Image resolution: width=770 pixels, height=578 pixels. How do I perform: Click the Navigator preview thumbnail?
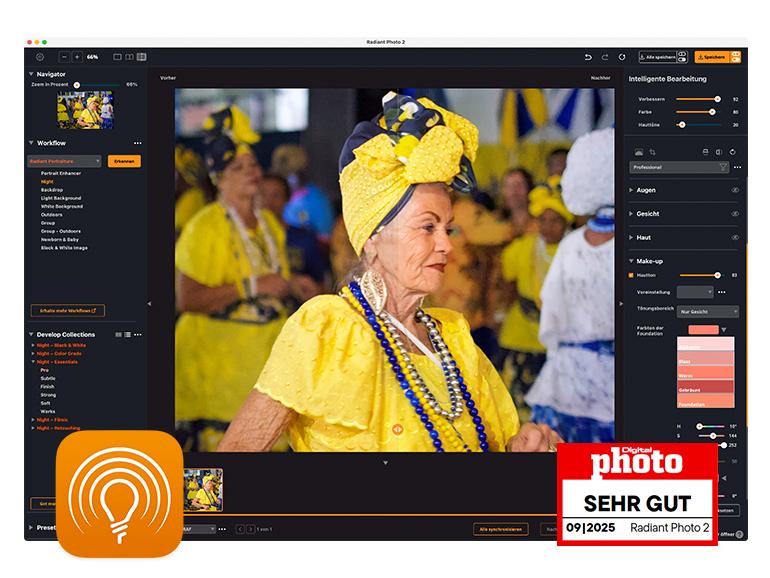pyautogui.click(x=85, y=110)
